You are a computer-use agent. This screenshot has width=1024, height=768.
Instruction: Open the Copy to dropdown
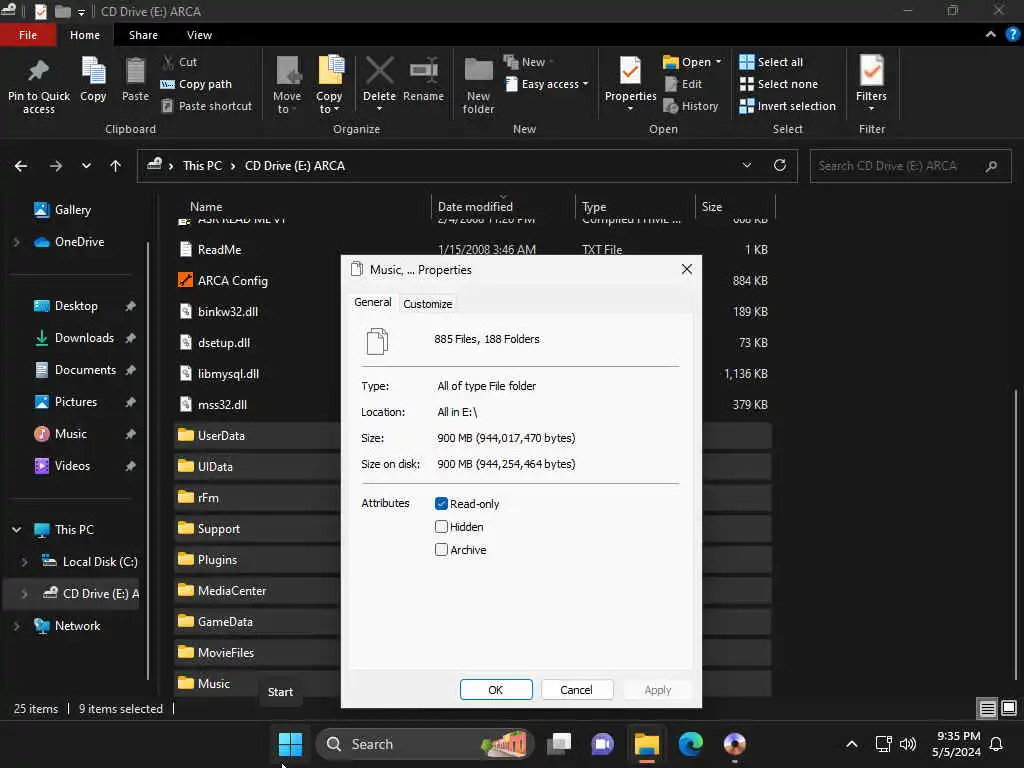tap(329, 85)
